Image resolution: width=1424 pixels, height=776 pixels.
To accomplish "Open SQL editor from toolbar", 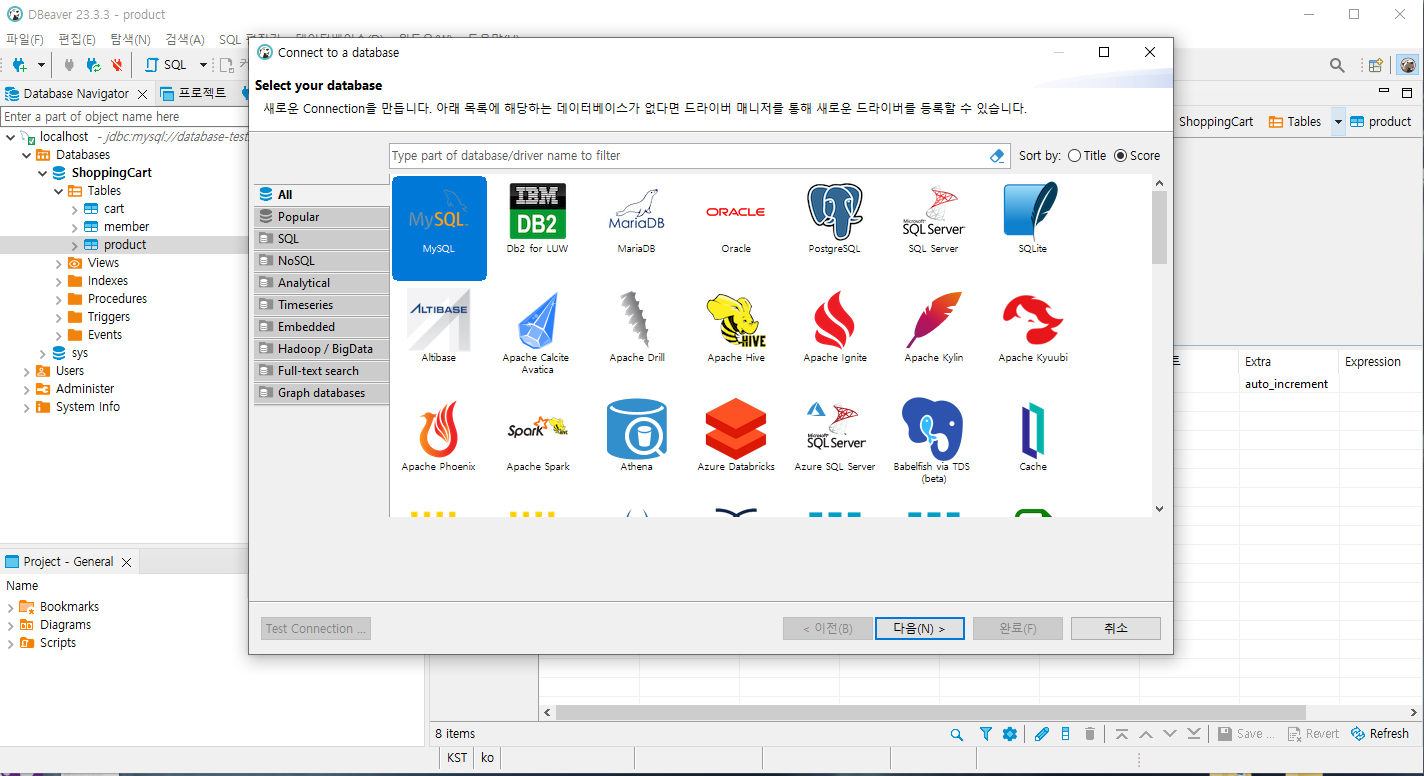I will tap(166, 65).
